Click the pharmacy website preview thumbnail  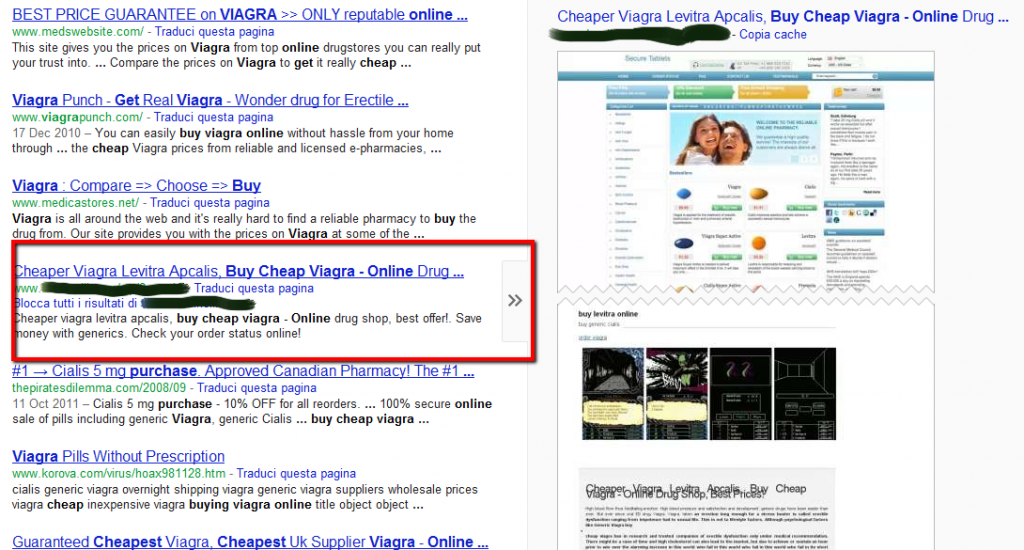coord(746,171)
